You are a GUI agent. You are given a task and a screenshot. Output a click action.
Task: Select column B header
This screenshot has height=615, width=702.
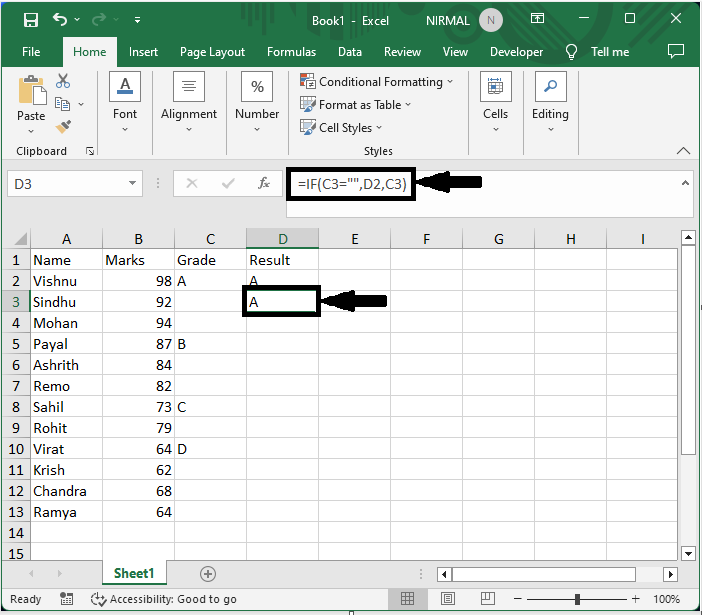tap(138, 239)
